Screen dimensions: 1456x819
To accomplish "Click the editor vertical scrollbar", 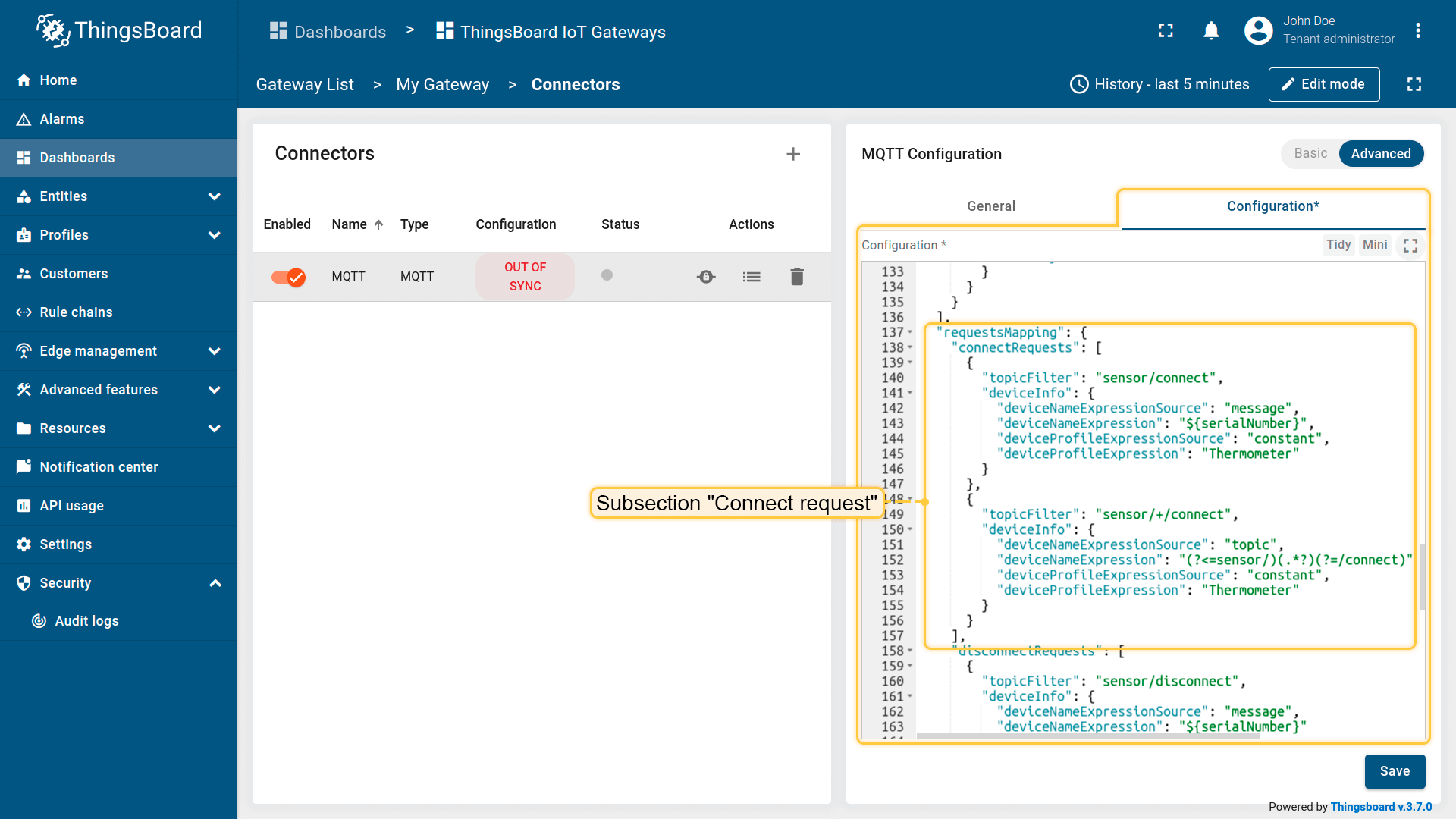I will coord(1422,576).
